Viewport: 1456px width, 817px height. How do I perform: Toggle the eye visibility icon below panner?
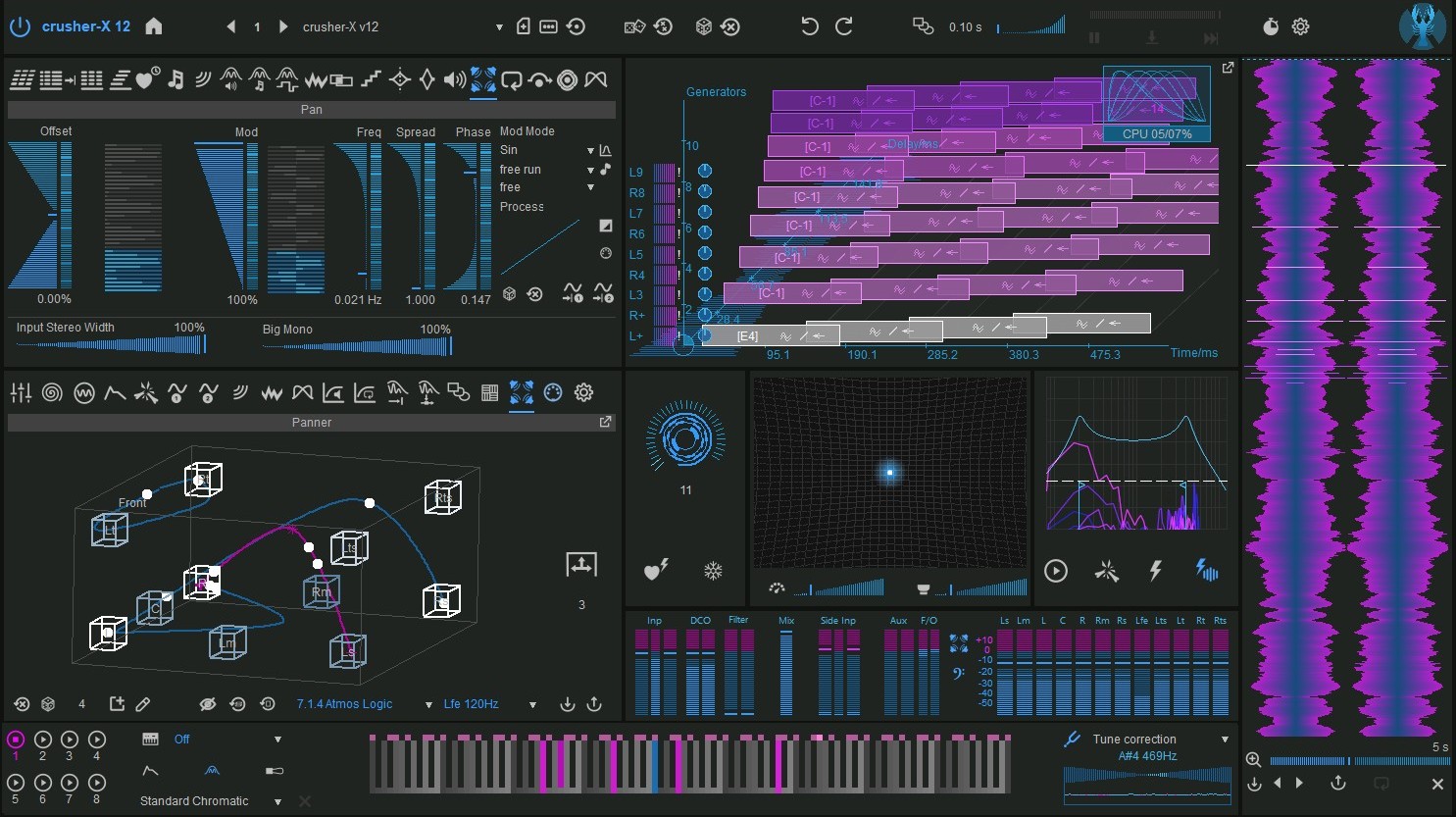point(207,704)
